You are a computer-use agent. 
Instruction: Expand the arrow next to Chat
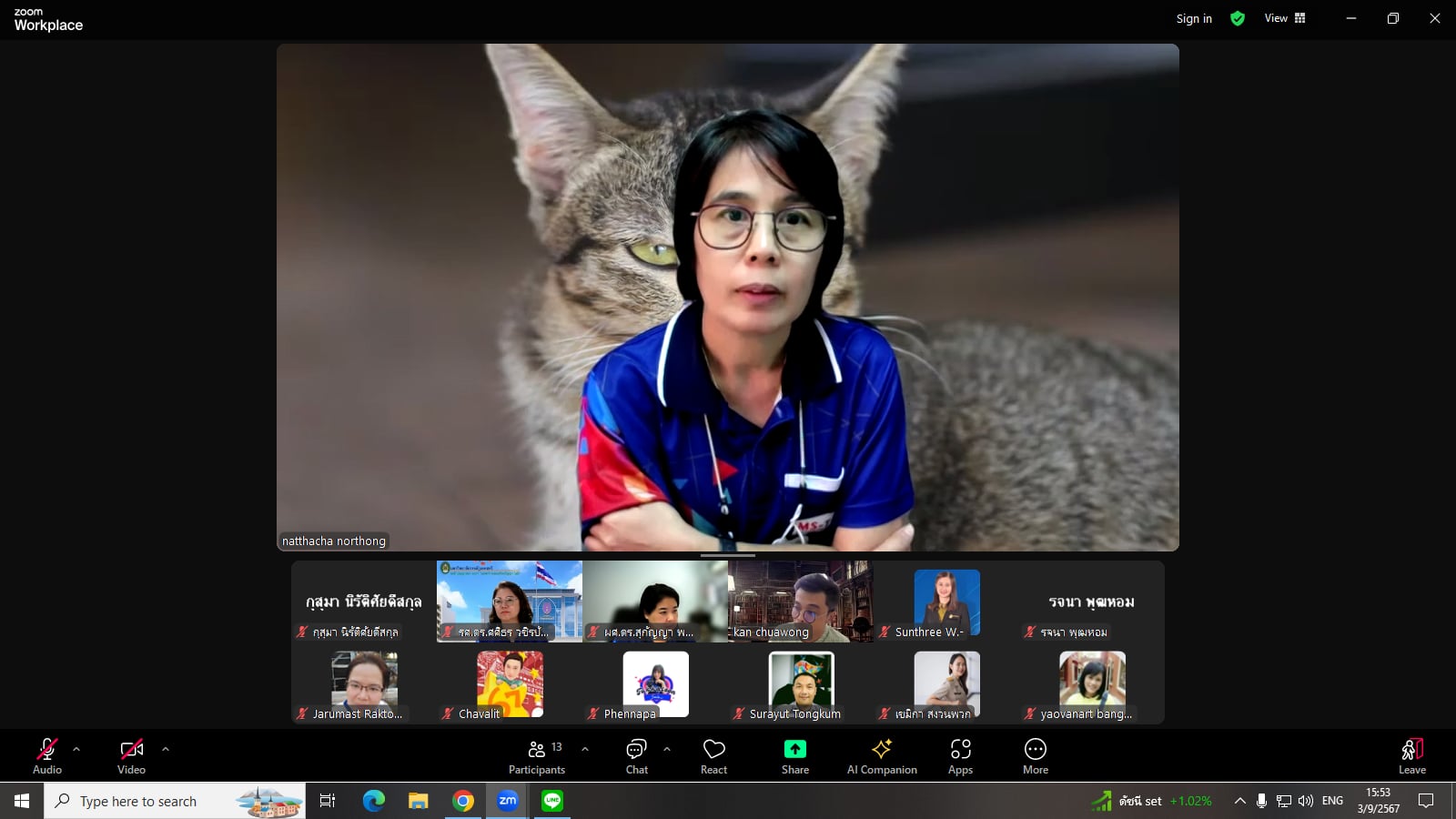tap(667, 749)
